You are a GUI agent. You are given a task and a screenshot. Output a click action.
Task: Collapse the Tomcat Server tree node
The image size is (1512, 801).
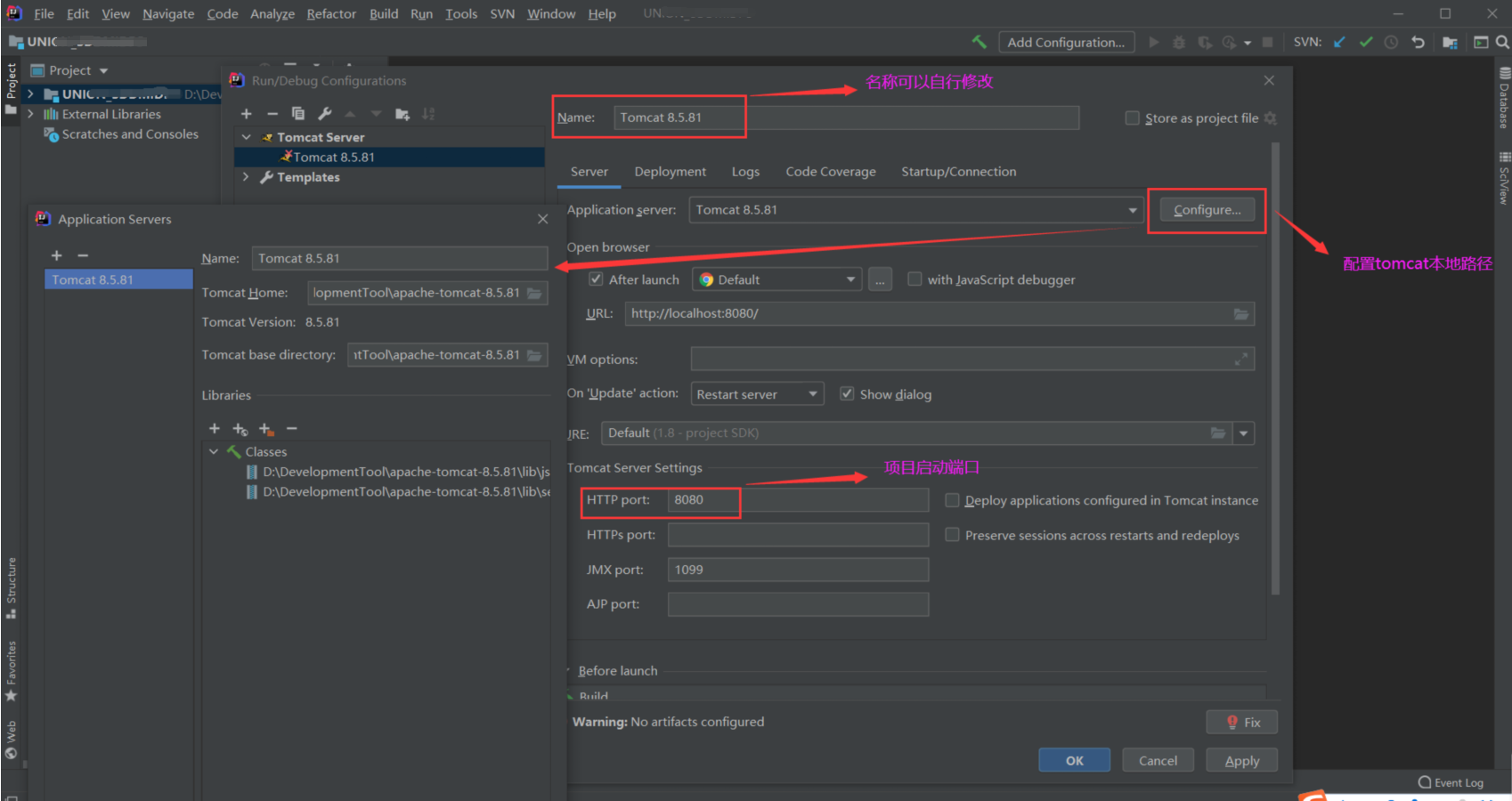247,138
